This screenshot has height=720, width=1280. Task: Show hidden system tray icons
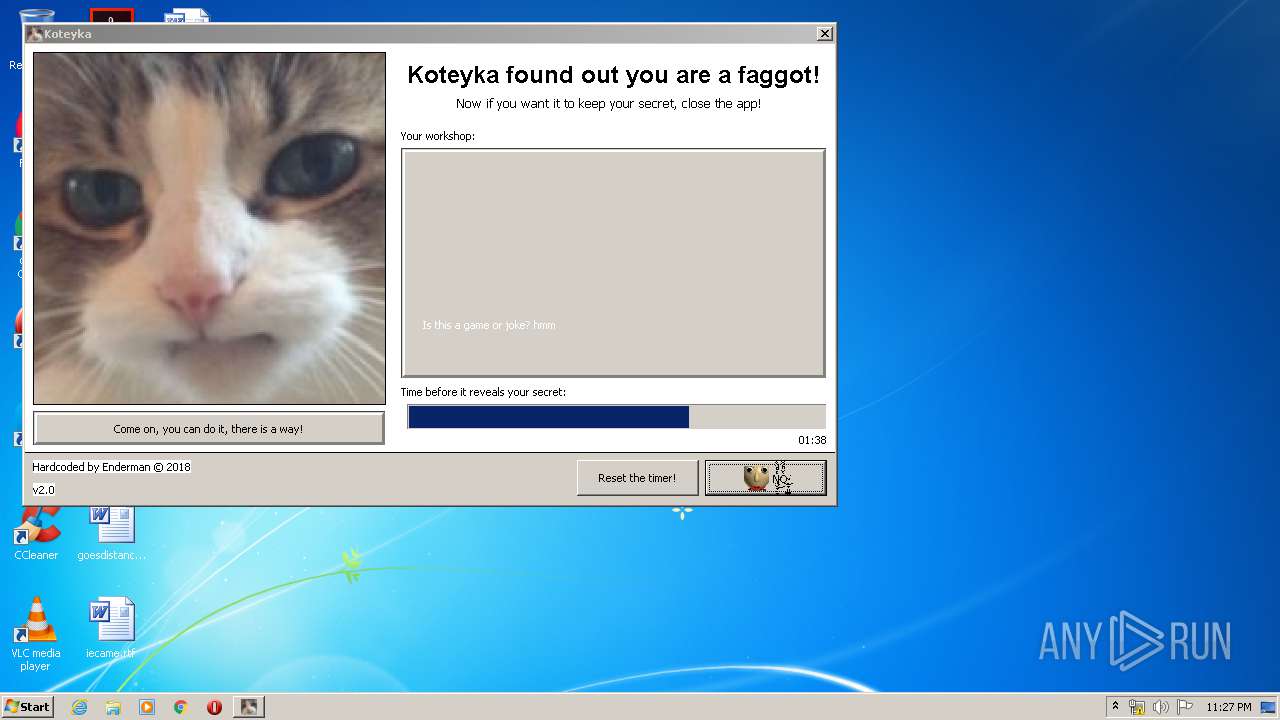point(1115,707)
